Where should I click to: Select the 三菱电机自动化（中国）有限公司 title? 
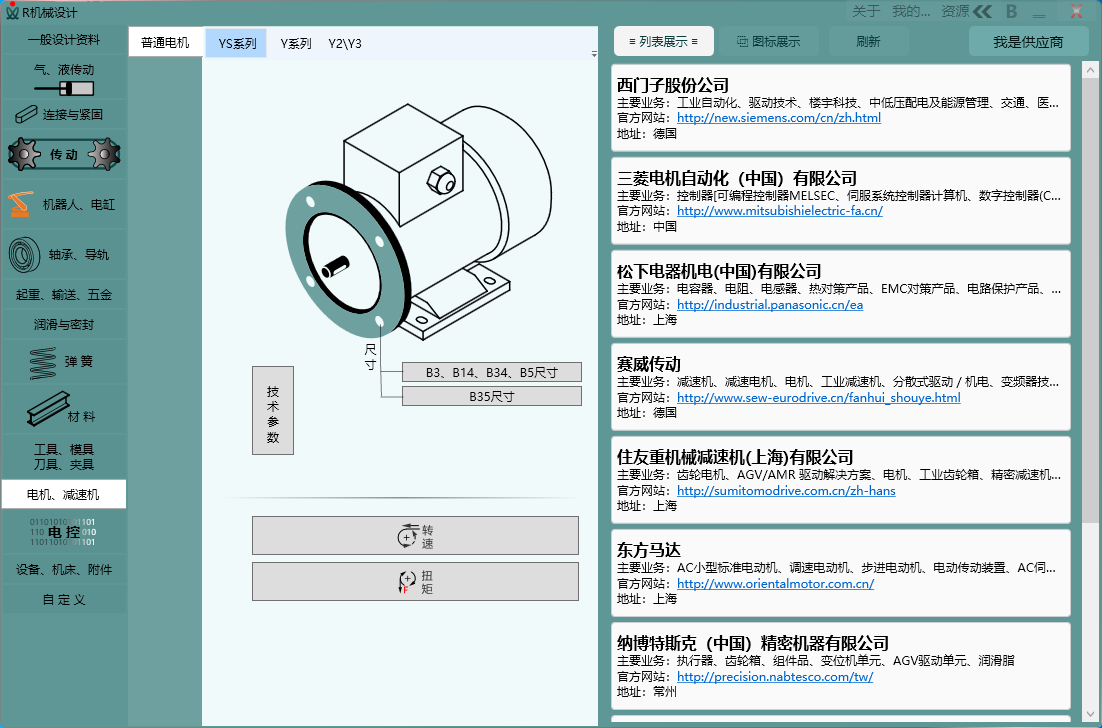tap(737, 178)
